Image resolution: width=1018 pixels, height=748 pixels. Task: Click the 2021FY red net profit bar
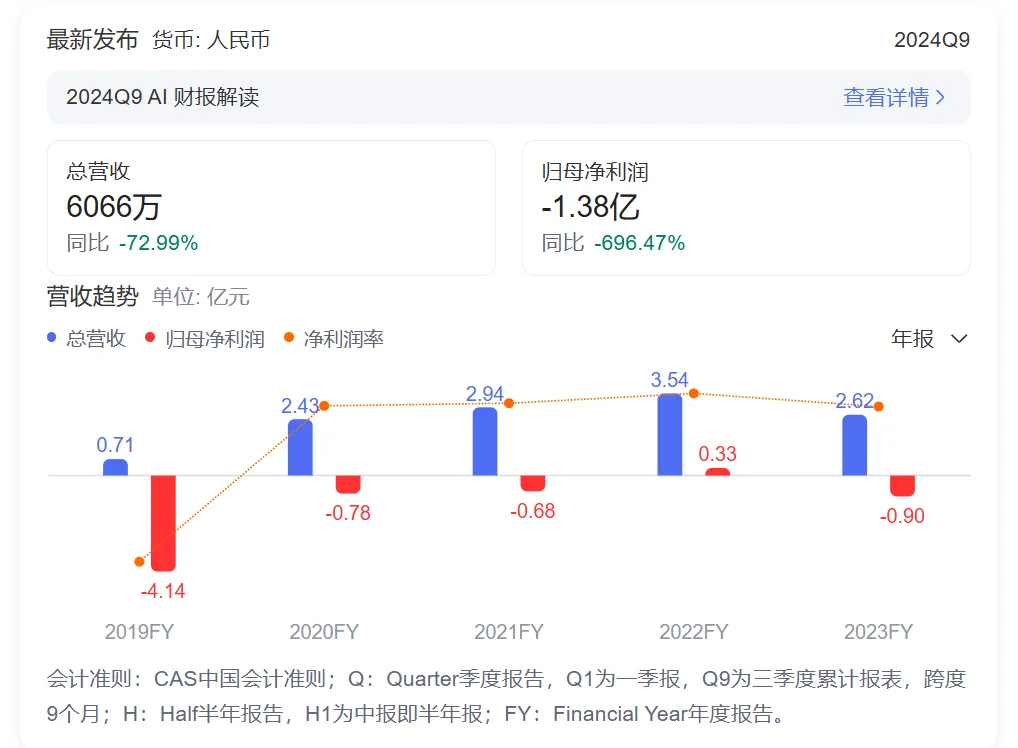[x=533, y=483]
